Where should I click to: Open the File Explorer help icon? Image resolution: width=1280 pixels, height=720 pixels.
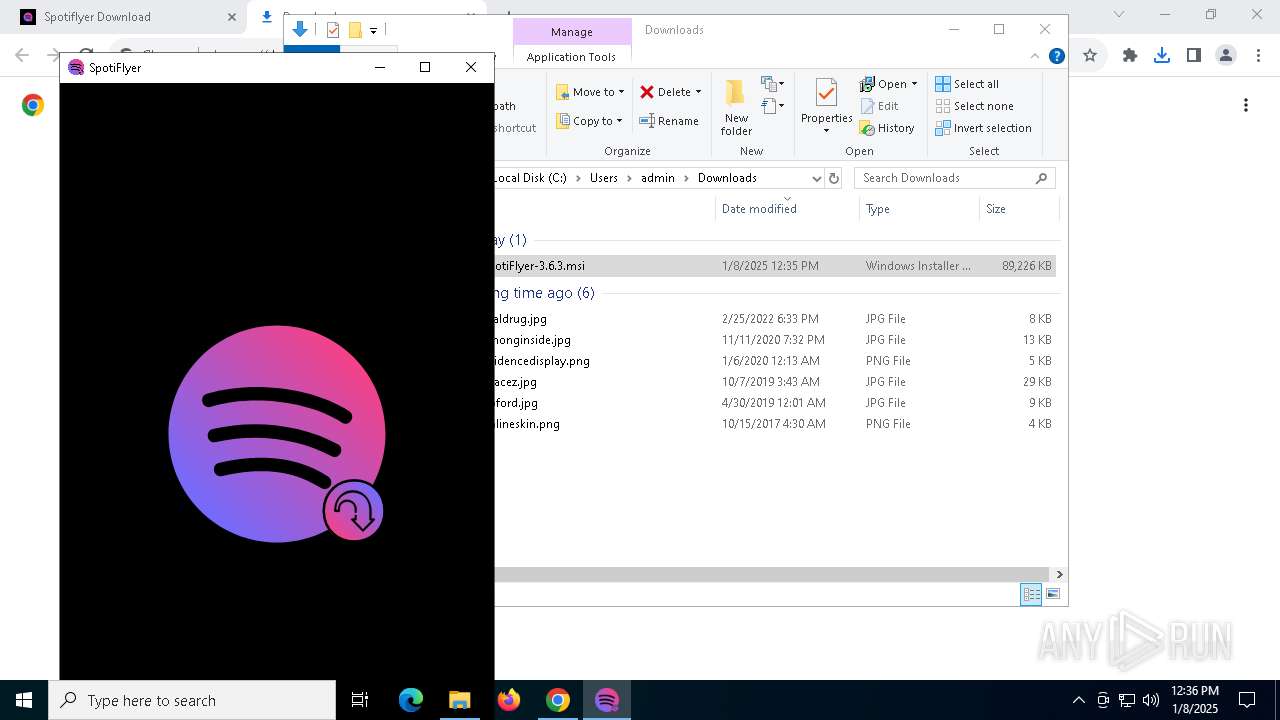[x=1056, y=56]
